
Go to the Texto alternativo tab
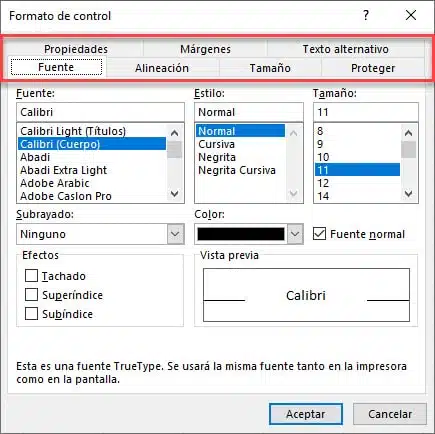345,49
